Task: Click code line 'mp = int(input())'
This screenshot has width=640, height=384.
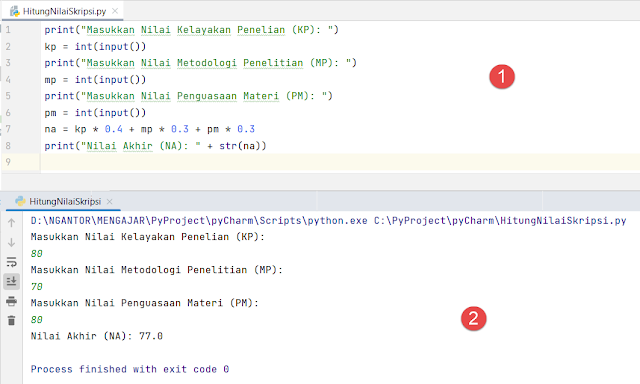Action: point(95,80)
